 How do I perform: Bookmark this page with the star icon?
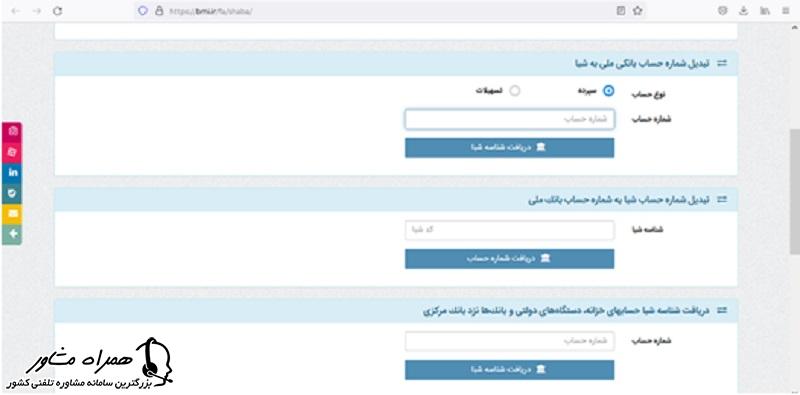(x=637, y=11)
